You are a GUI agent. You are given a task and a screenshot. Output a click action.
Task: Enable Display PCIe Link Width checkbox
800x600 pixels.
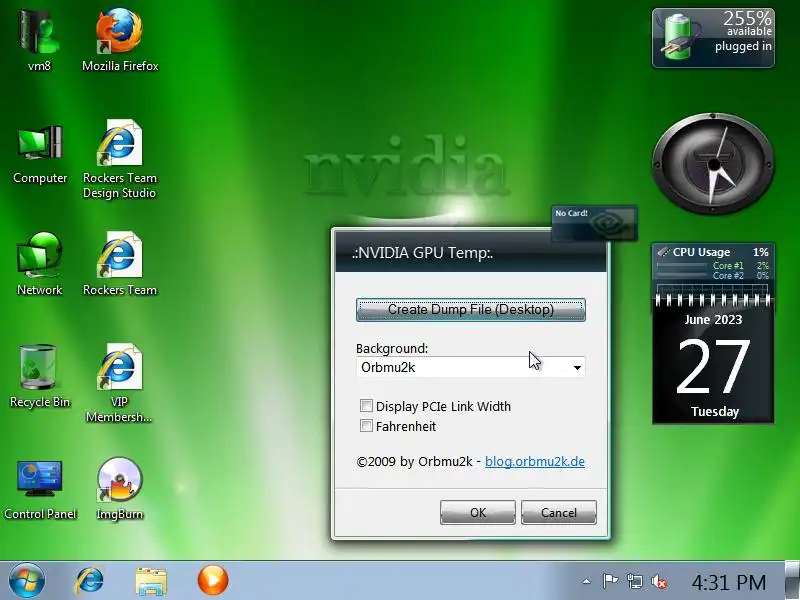[x=366, y=406]
